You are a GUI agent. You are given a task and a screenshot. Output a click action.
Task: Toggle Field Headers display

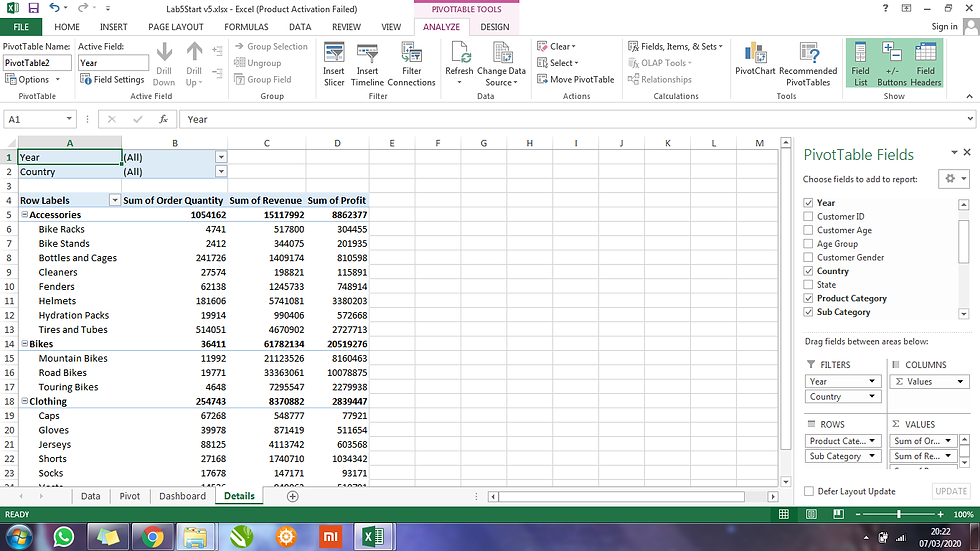coord(926,64)
